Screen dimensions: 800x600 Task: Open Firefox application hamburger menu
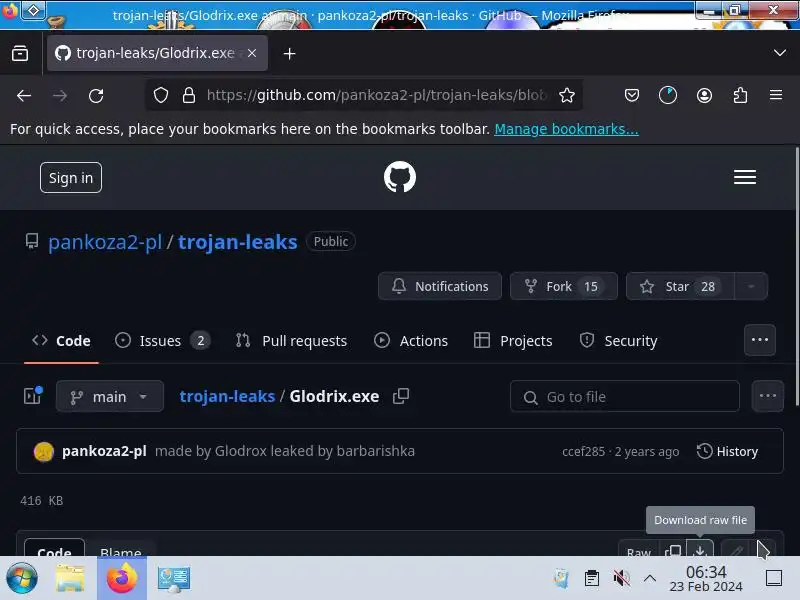776,95
